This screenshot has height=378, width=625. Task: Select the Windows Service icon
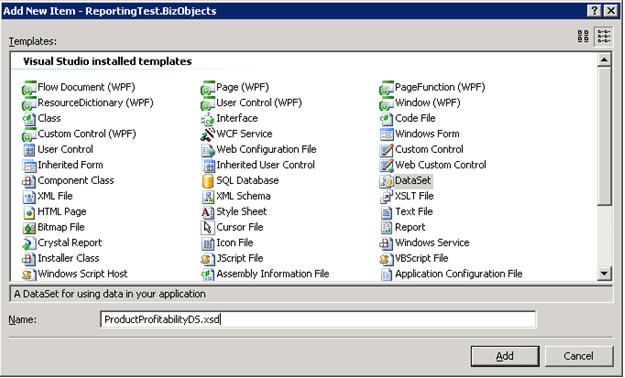(386, 243)
